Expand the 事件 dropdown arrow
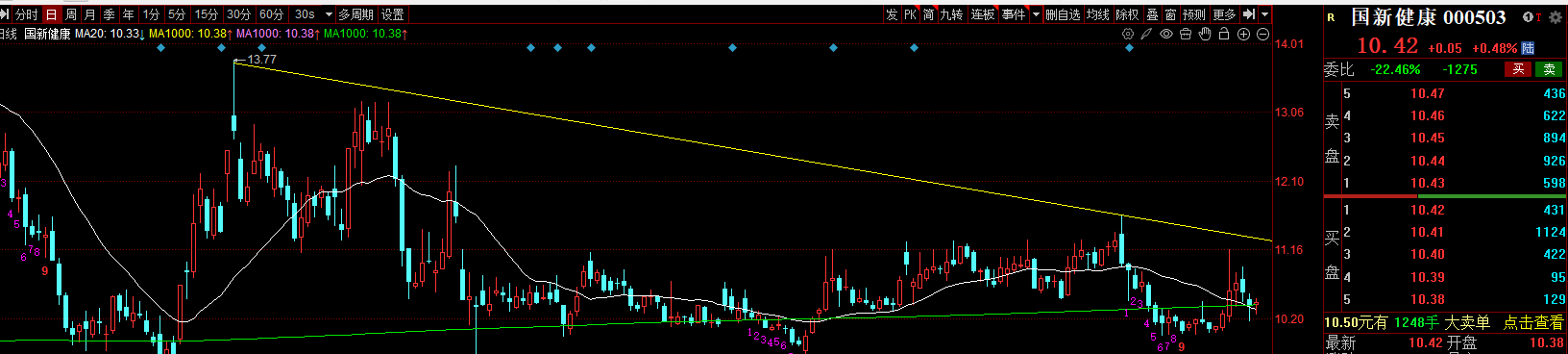This screenshot has width=1568, height=354. [x=1036, y=14]
